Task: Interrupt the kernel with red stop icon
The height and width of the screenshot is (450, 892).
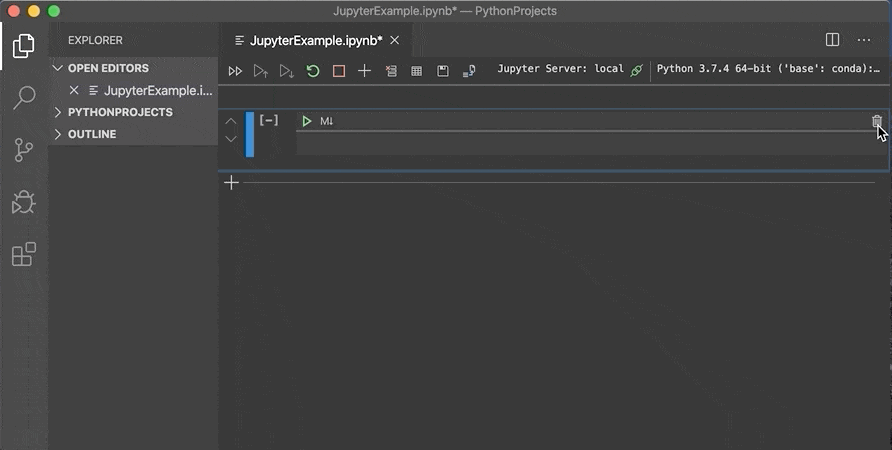Action: pyautogui.click(x=338, y=71)
